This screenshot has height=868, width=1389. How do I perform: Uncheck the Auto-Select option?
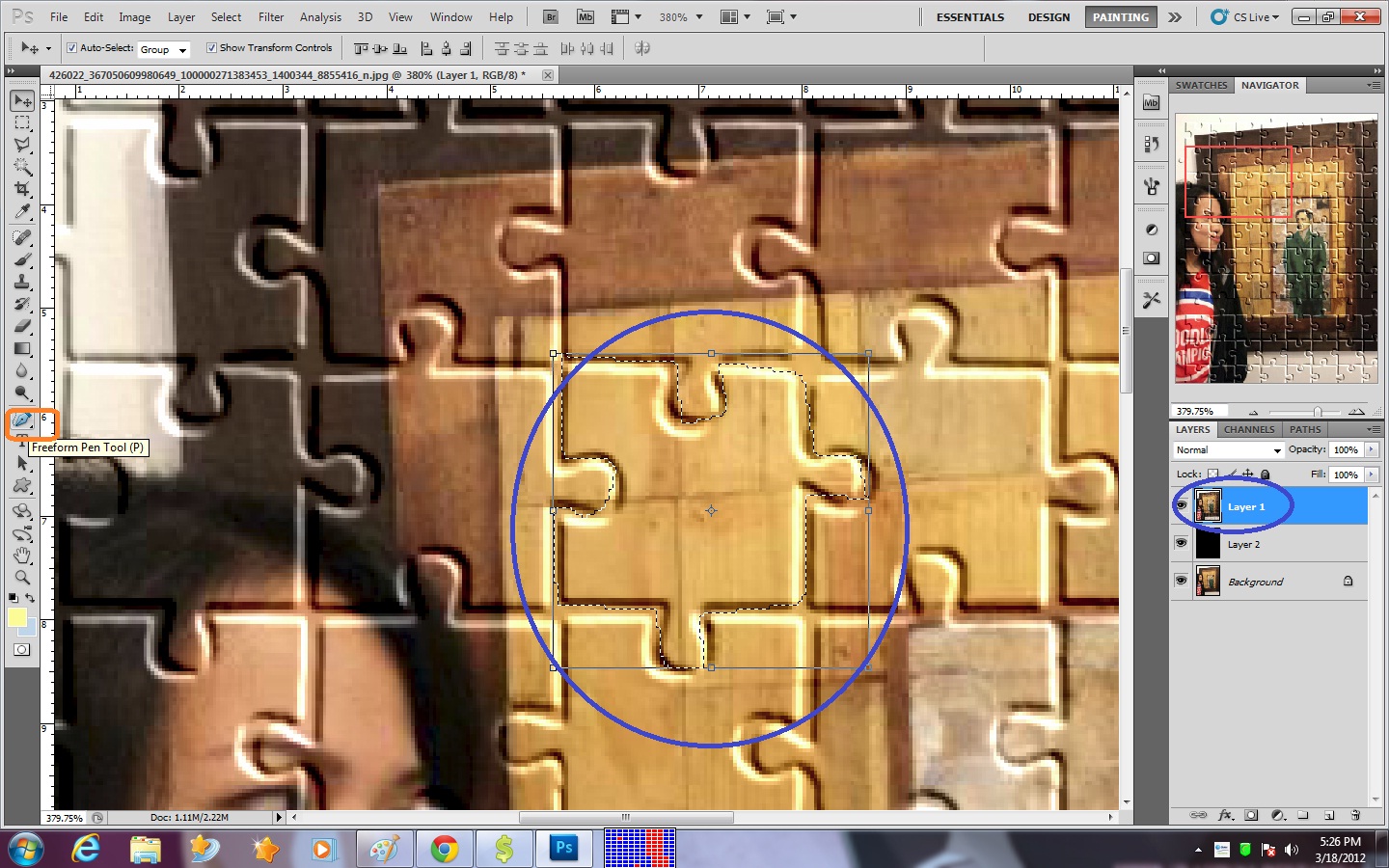point(71,48)
